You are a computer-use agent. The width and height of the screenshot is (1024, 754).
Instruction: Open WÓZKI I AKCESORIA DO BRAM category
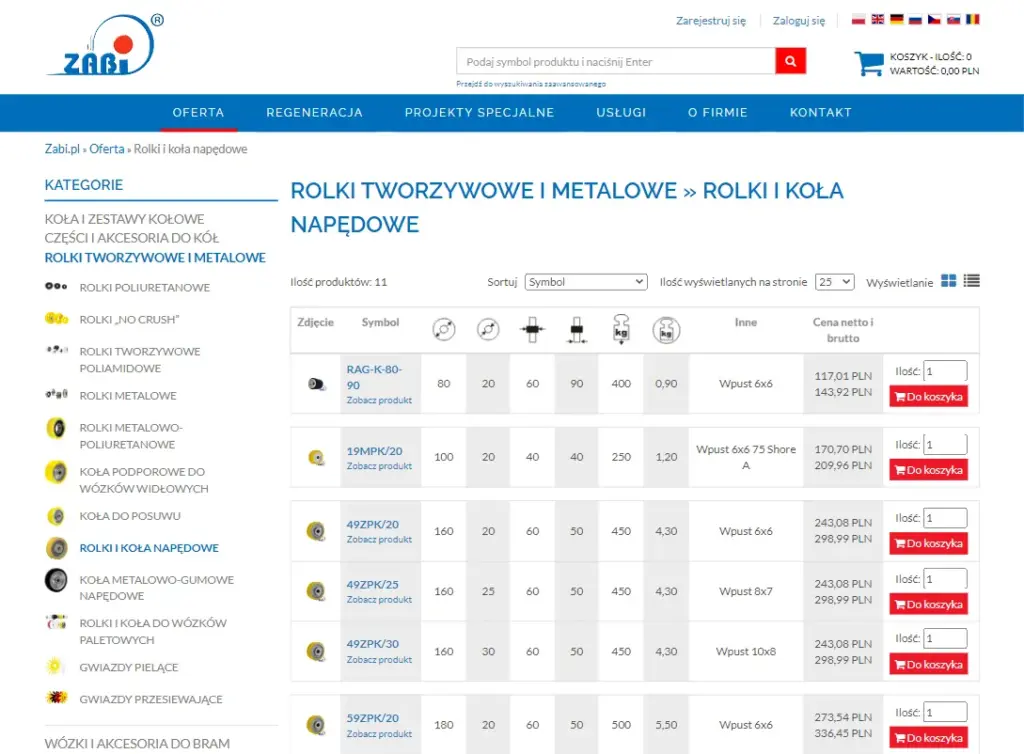coord(137,744)
